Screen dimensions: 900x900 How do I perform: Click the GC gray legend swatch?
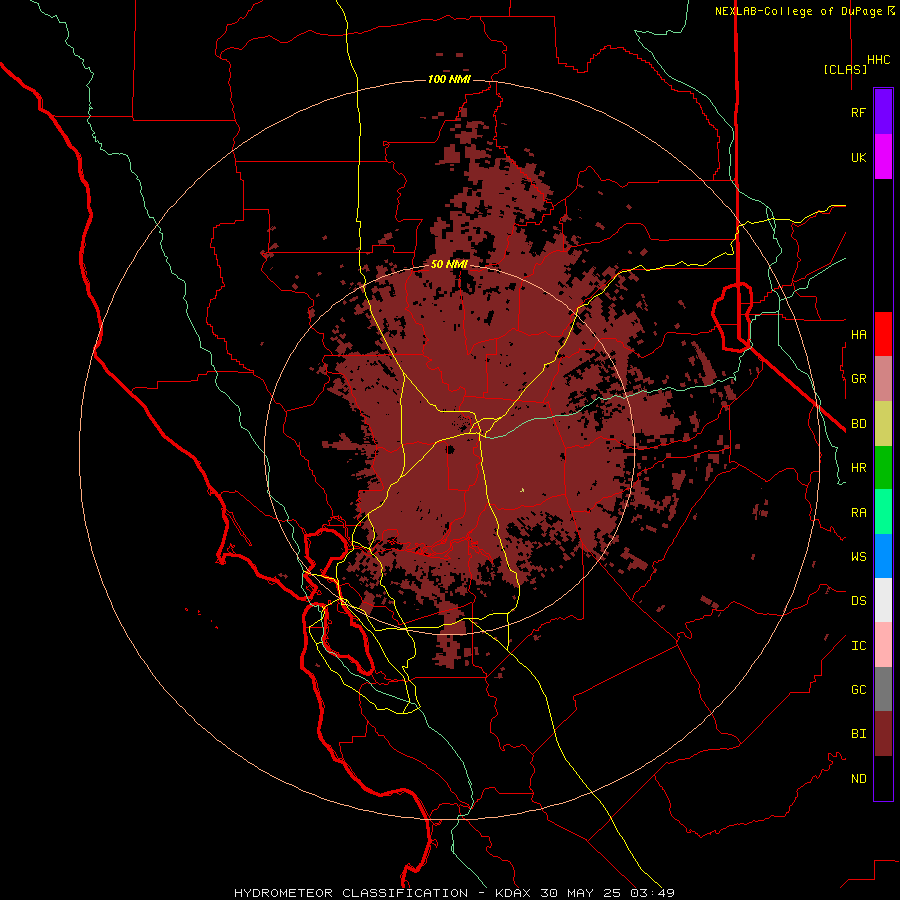pos(883,689)
